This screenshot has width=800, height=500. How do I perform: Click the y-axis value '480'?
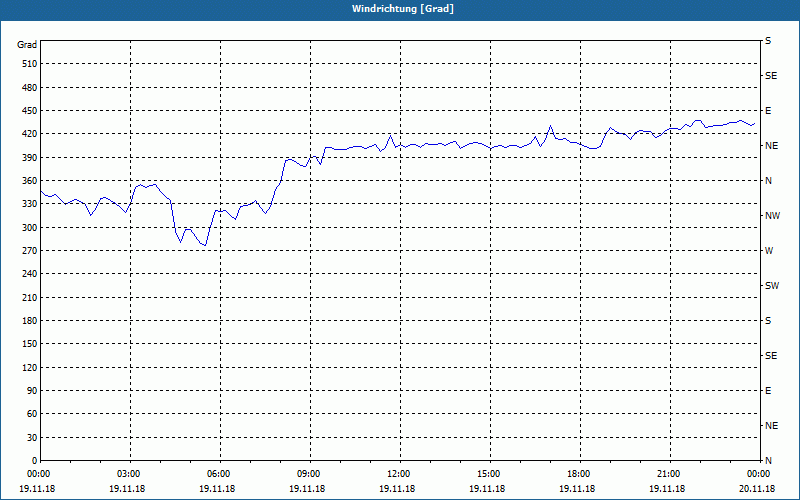click(30, 87)
